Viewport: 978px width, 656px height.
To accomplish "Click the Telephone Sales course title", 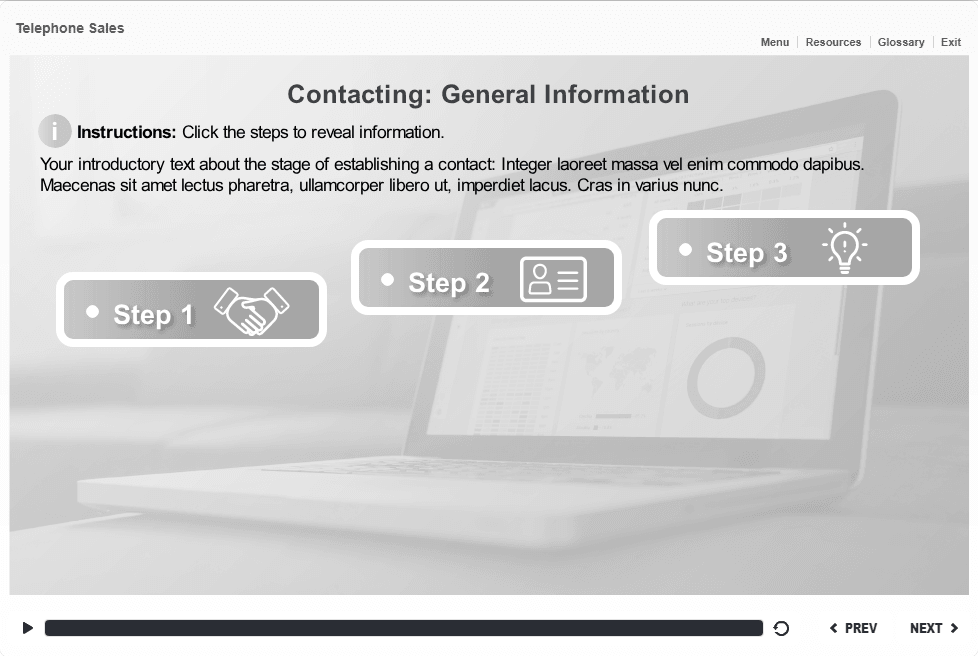I will [70, 28].
